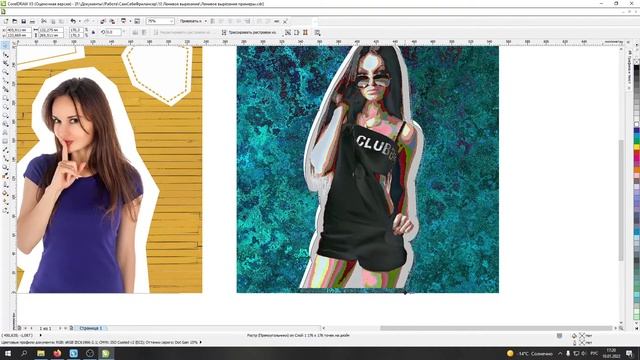
Task: Pick the white swatch in color palette
Action: (636, 124)
